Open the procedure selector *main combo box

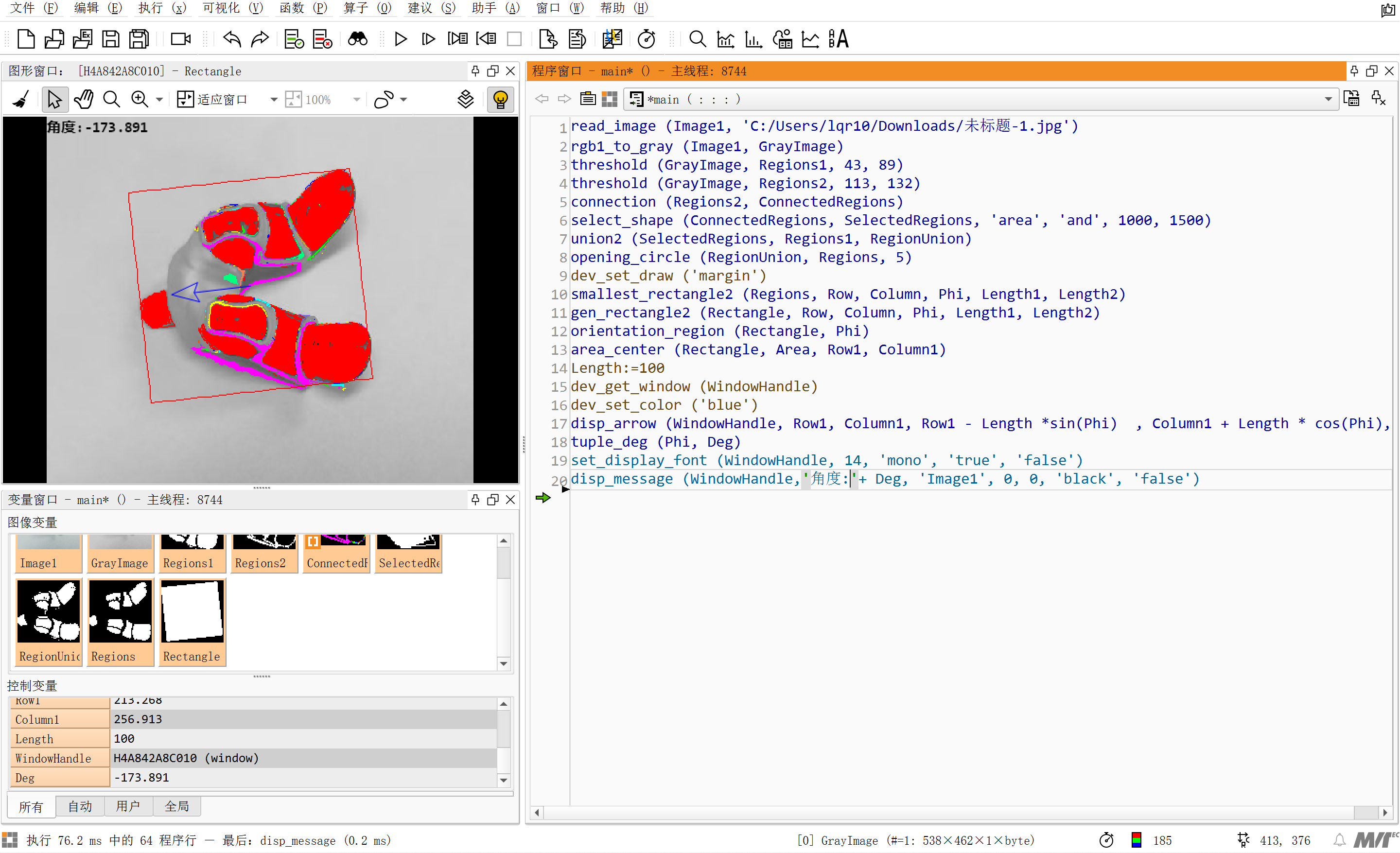[x=981, y=99]
